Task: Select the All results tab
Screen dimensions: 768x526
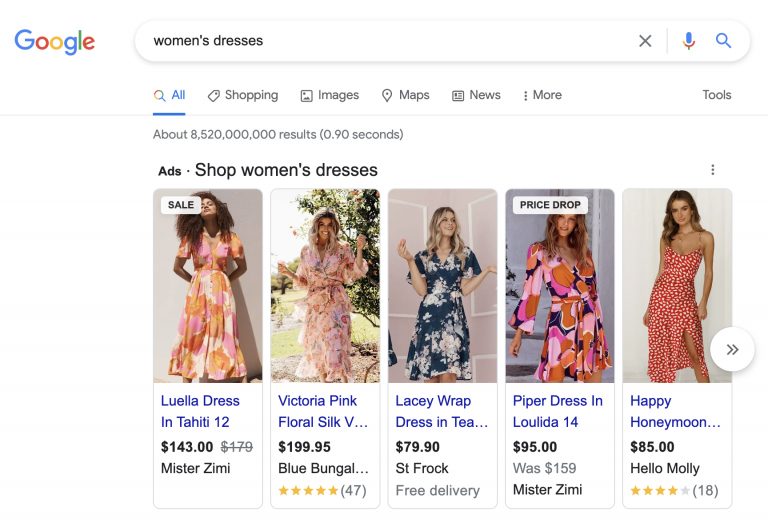Action: (x=170, y=95)
